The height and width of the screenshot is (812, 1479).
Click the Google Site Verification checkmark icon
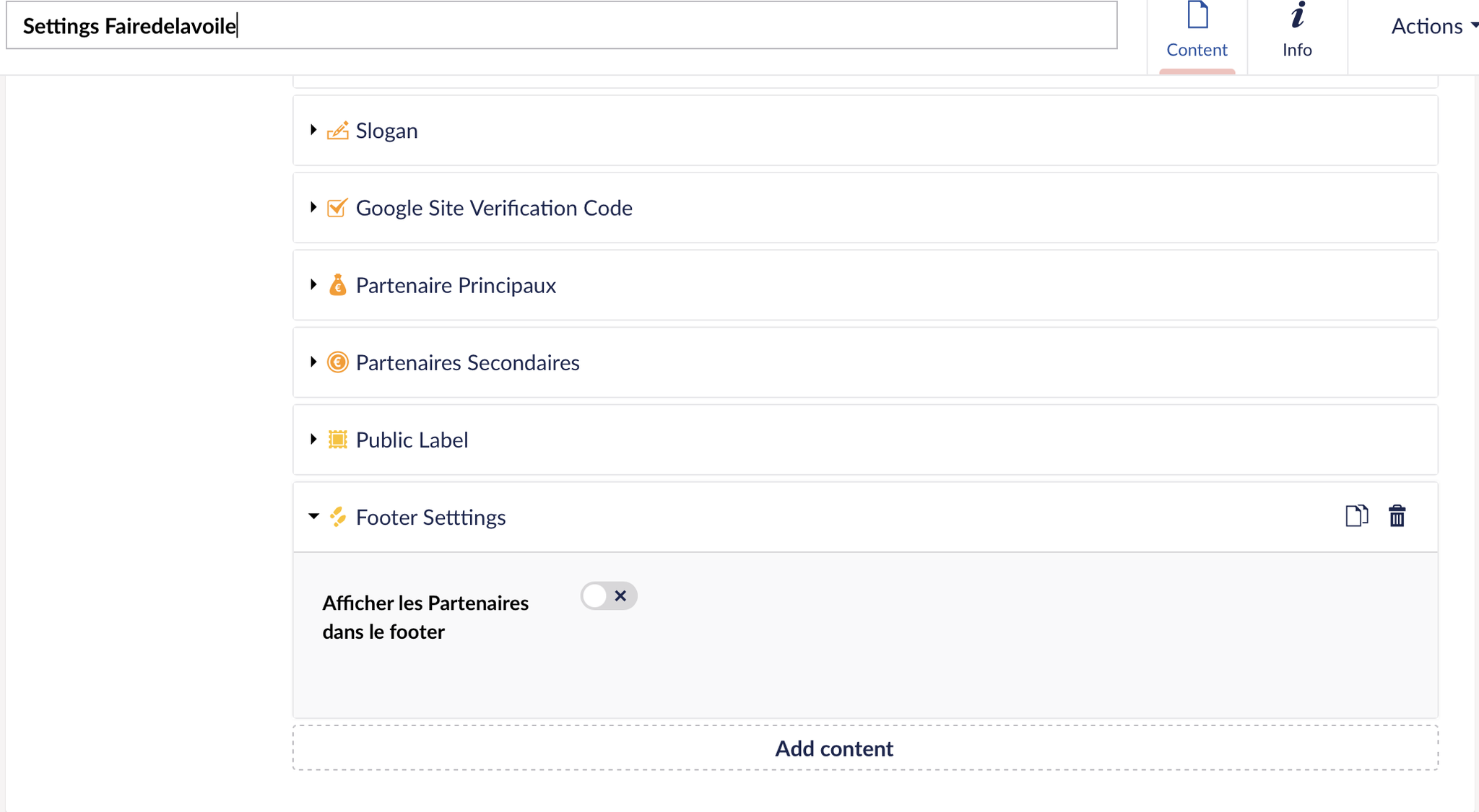point(337,208)
